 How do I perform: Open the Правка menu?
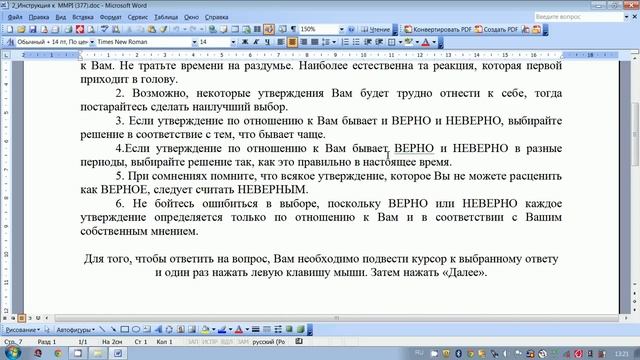pyautogui.click(x=39, y=17)
